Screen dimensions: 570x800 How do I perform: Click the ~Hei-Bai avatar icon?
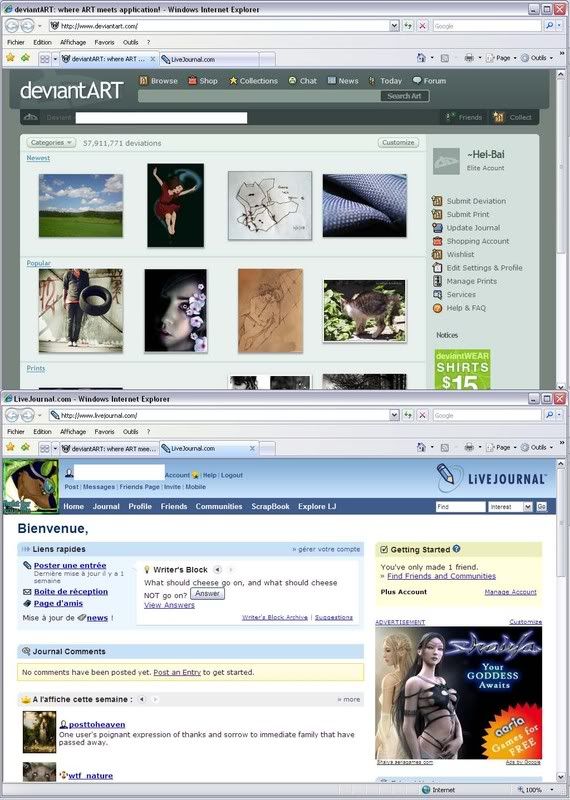(x=447, y=161)
